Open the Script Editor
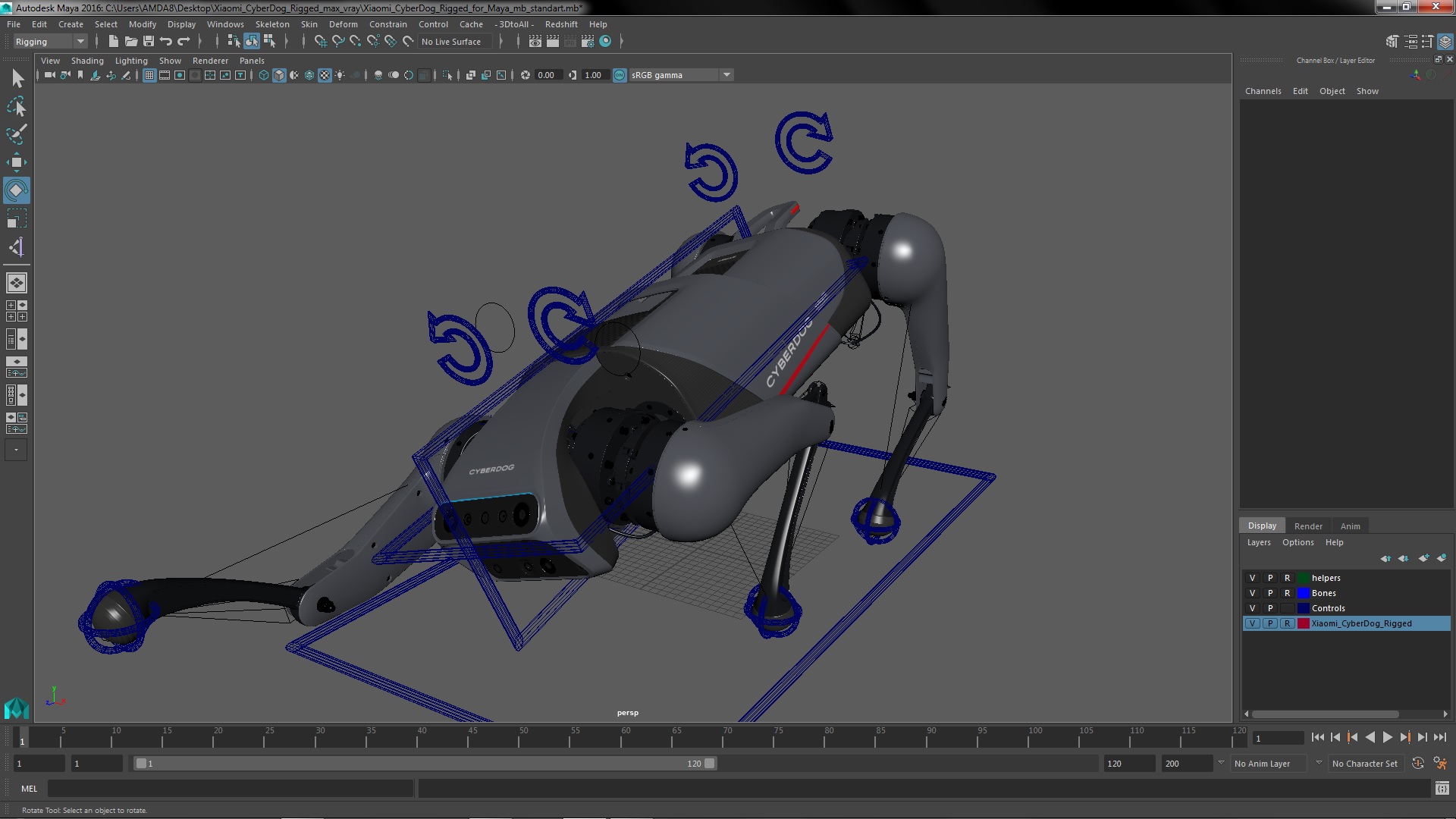 pyautogui.click(x=1442, y=789)
